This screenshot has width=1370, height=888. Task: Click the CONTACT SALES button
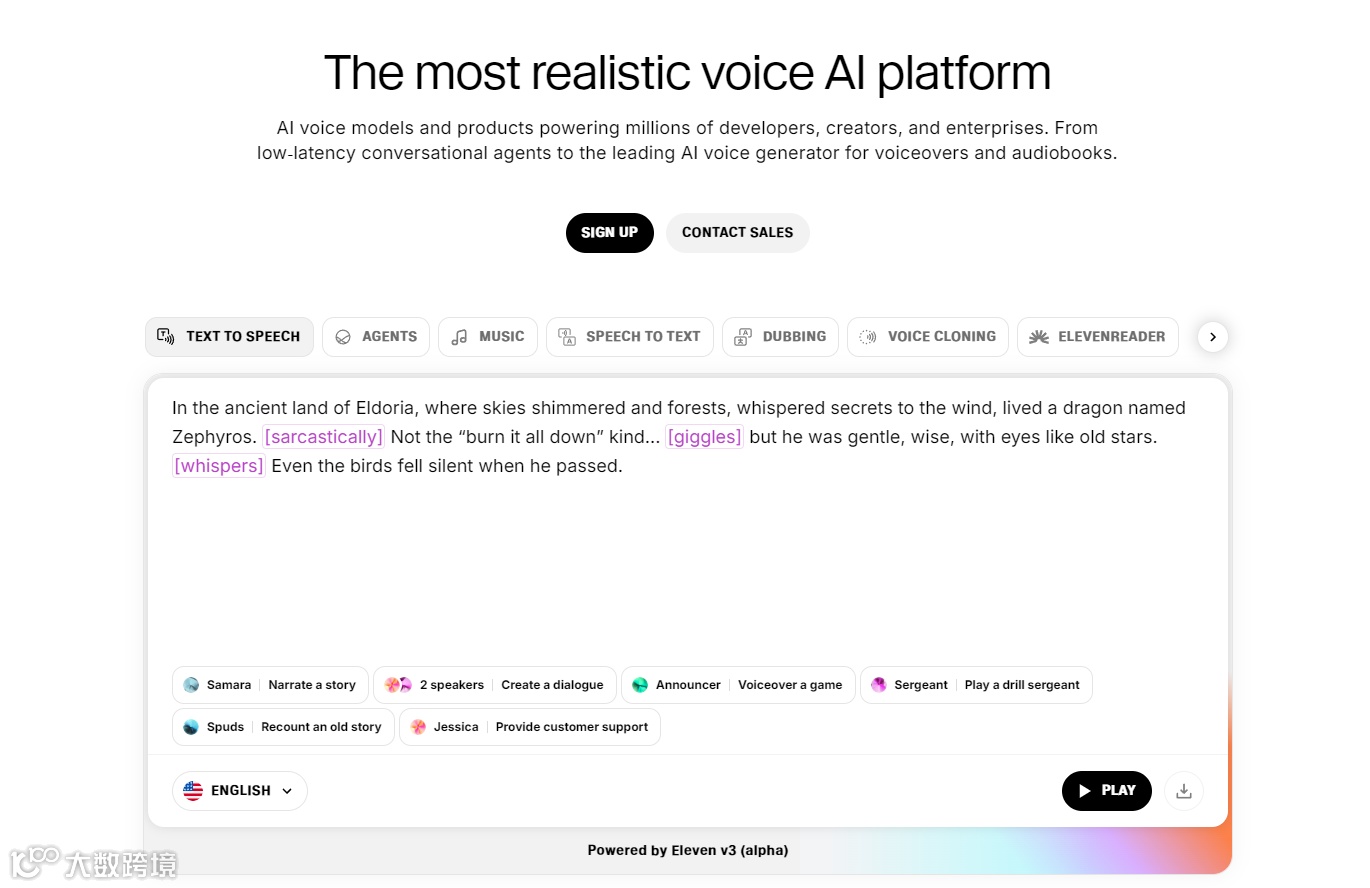point(738,233)
